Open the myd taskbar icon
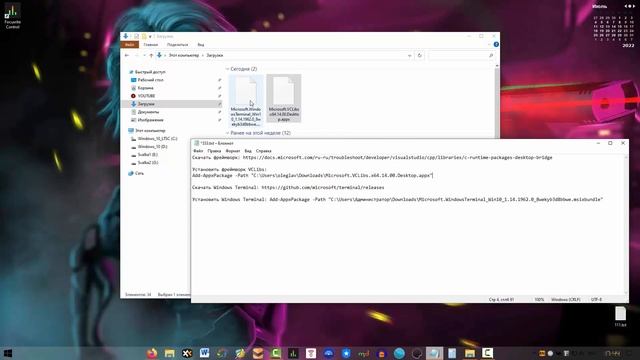The image size is (640, 360). [x=363, y=353]
